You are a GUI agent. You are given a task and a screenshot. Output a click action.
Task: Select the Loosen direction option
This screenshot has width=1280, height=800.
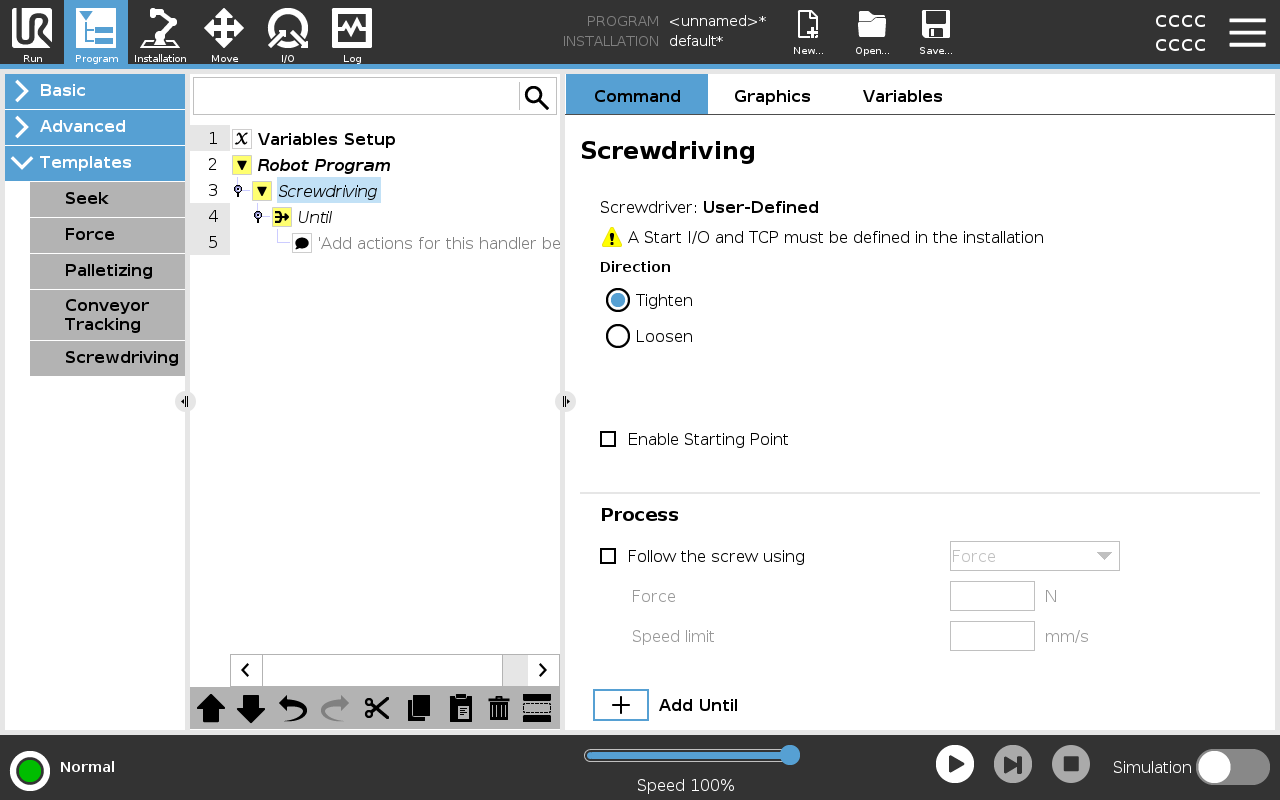point(618,336)
